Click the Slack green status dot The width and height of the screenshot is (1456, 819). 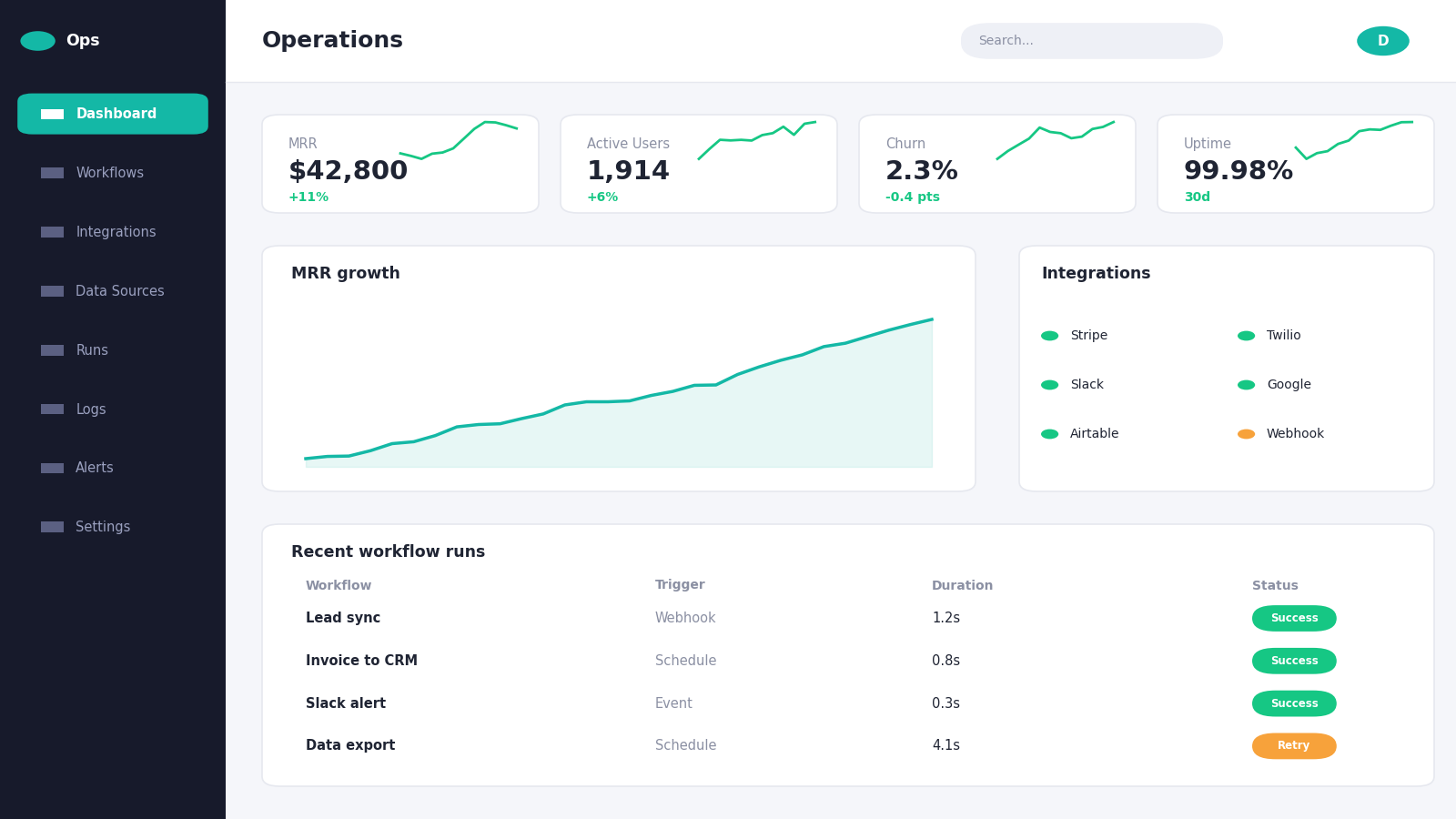pyautogui.click(x=1049, y=385)
